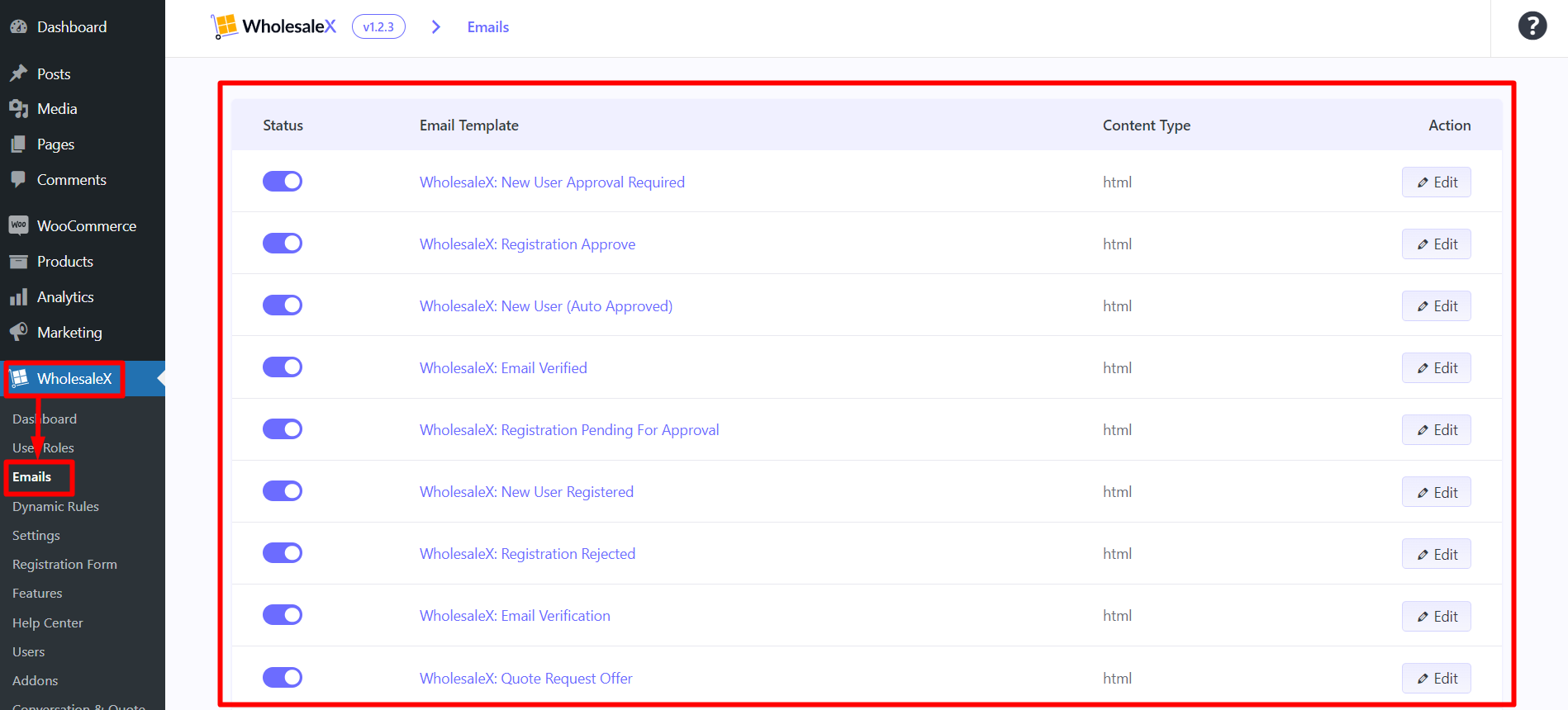Open Registration Pending For Approval link
Image resolution: width=1568 pixels, height=710 pixels.
coord(569,429)
